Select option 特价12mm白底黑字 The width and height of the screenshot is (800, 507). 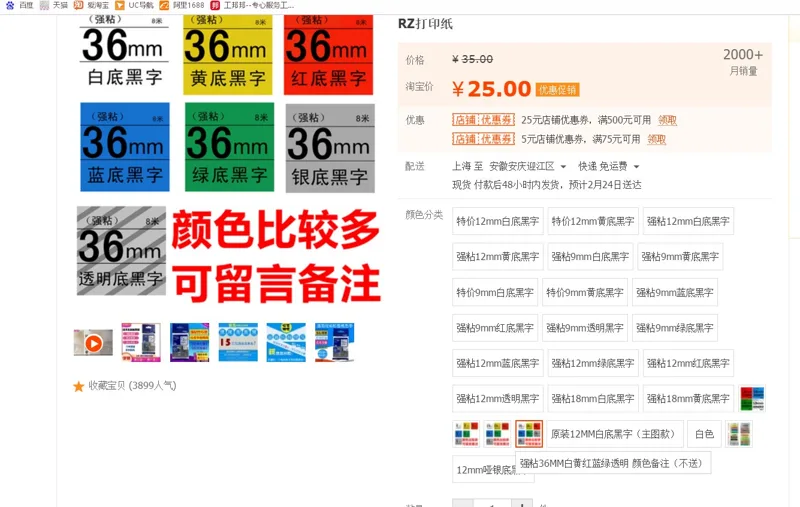[x=497, y=221]
